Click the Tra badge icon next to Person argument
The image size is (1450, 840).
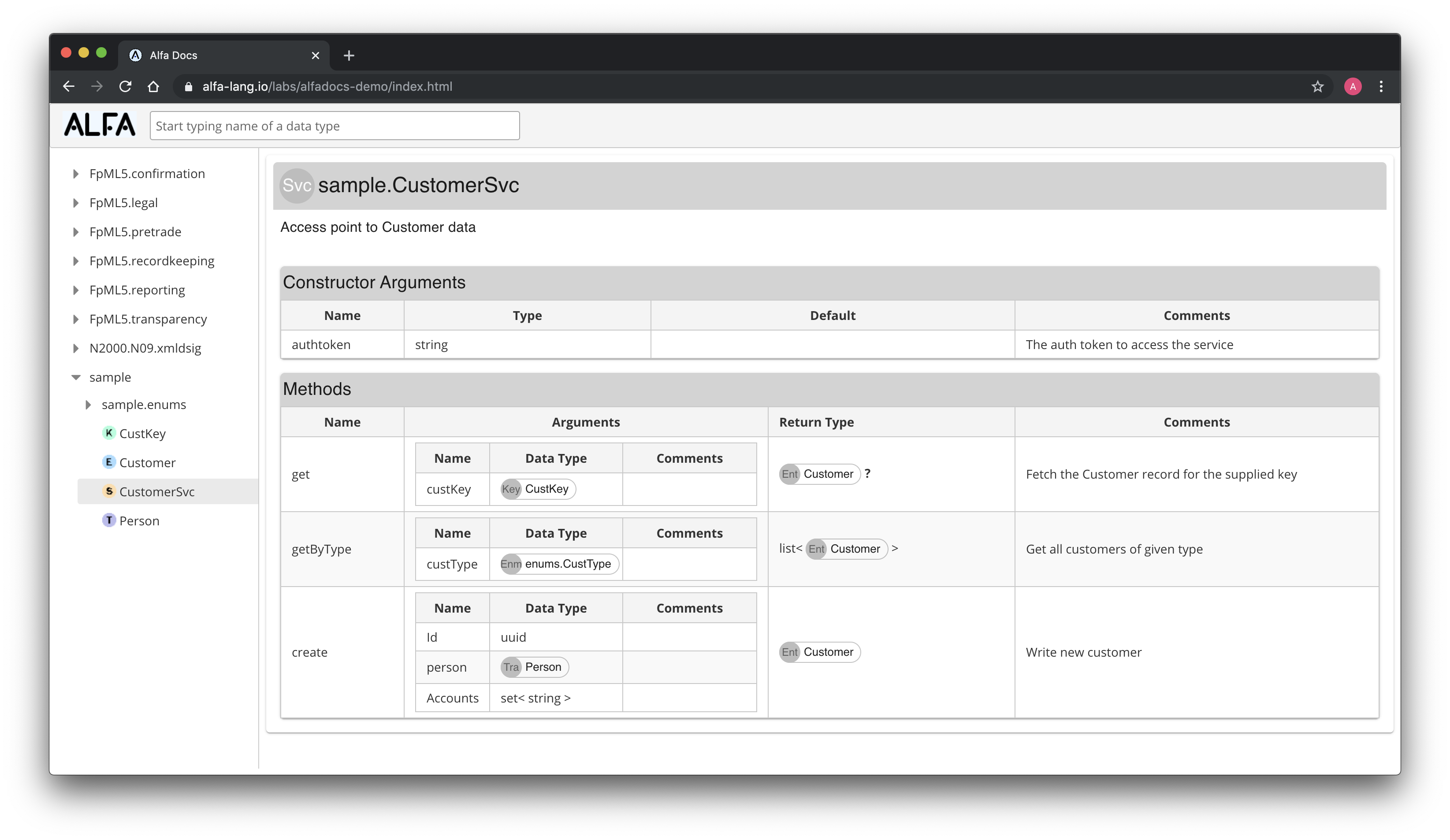510,667
